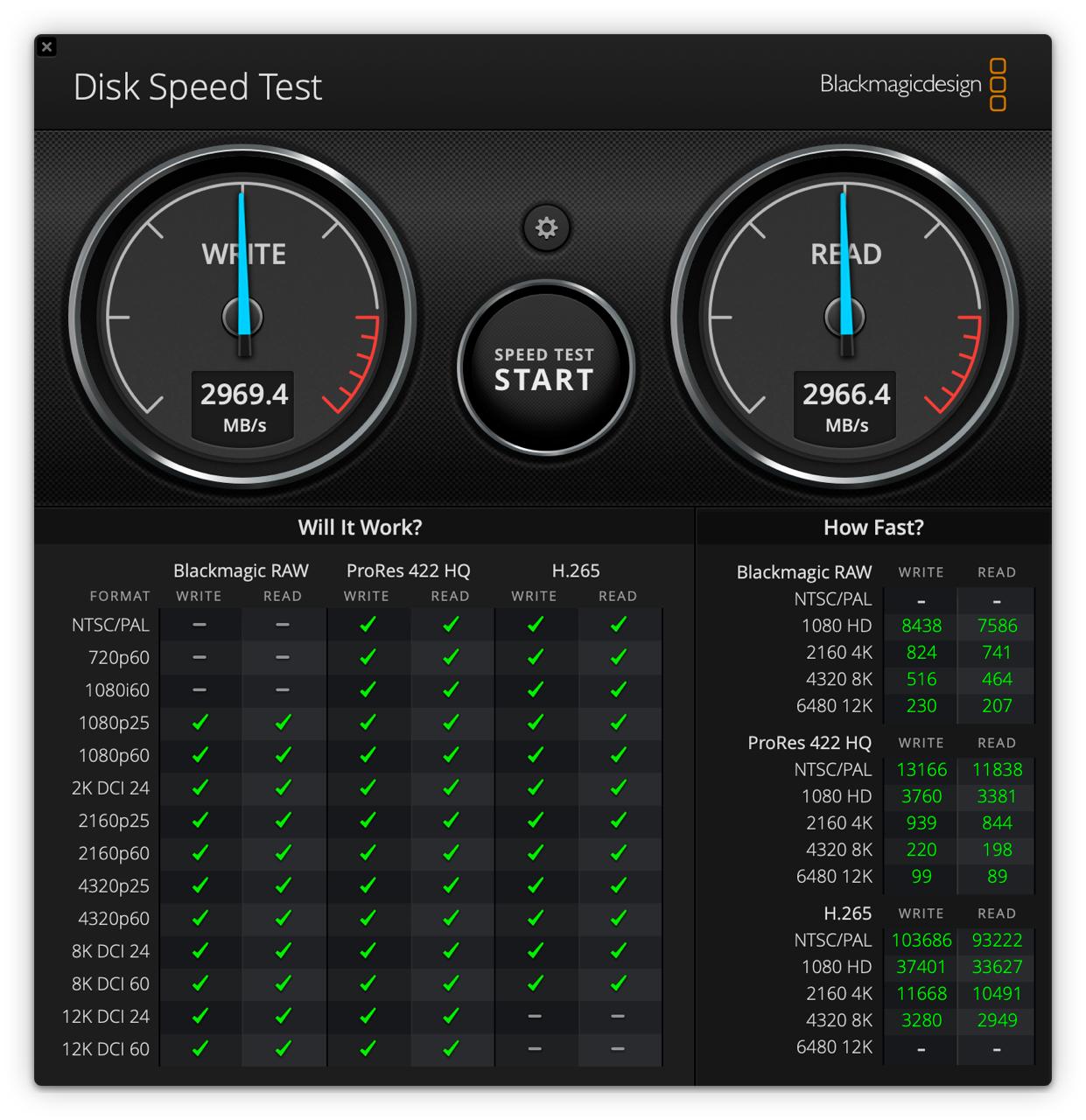Image resolution: width=1086 pixels, height=1120 pixels.
Task: Click the FORMAT column header
Action: 120,596
